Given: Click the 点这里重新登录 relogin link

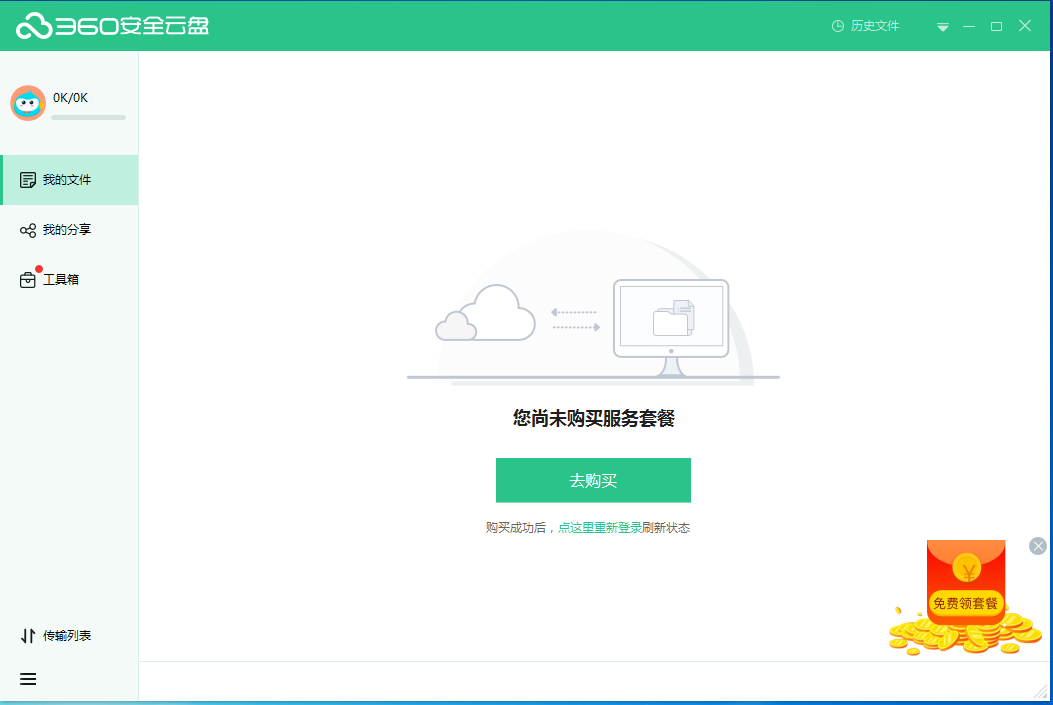Looking at the screenshot, I should coord(601,527).
